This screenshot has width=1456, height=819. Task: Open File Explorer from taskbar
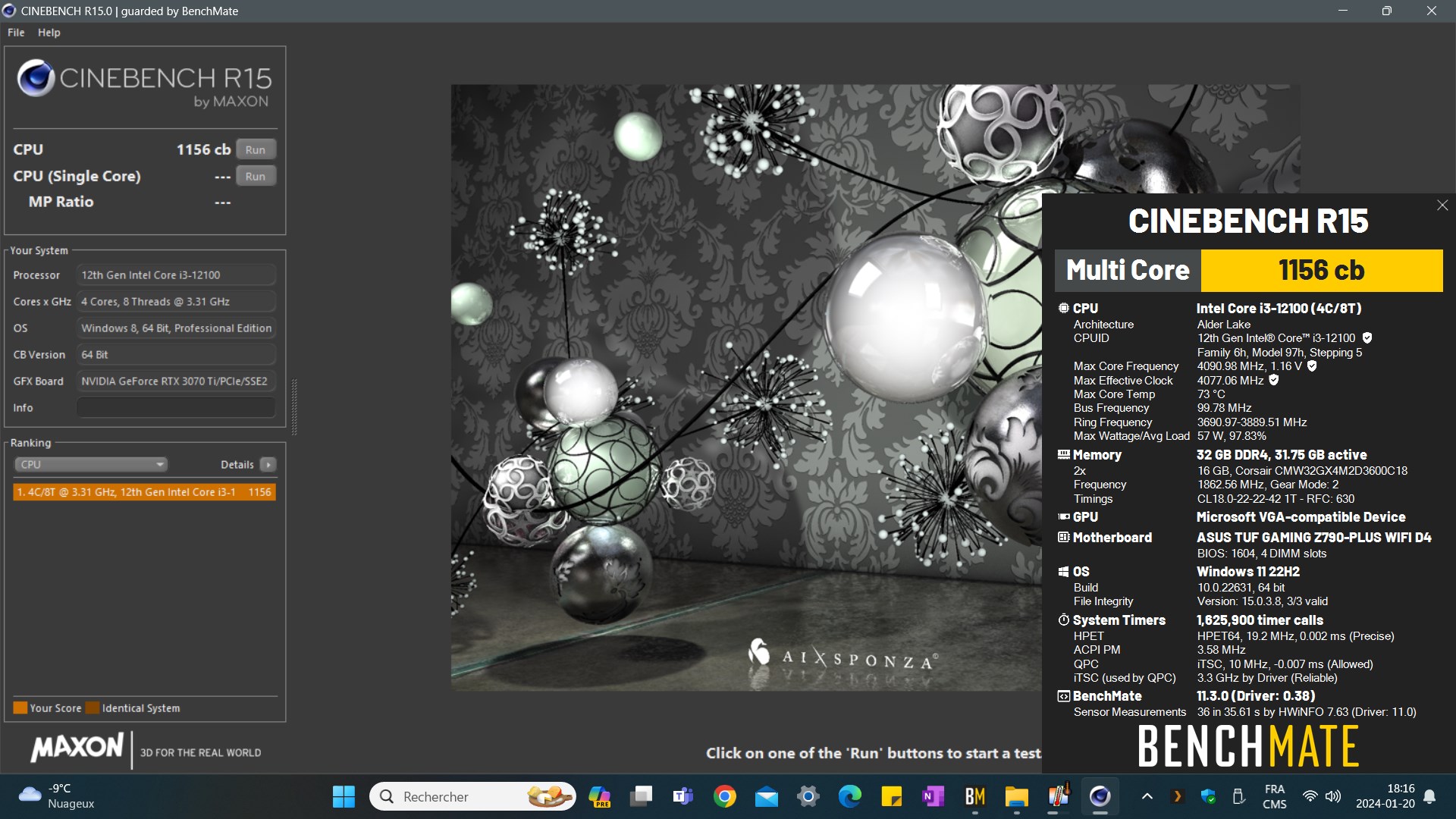(1017, 797)
